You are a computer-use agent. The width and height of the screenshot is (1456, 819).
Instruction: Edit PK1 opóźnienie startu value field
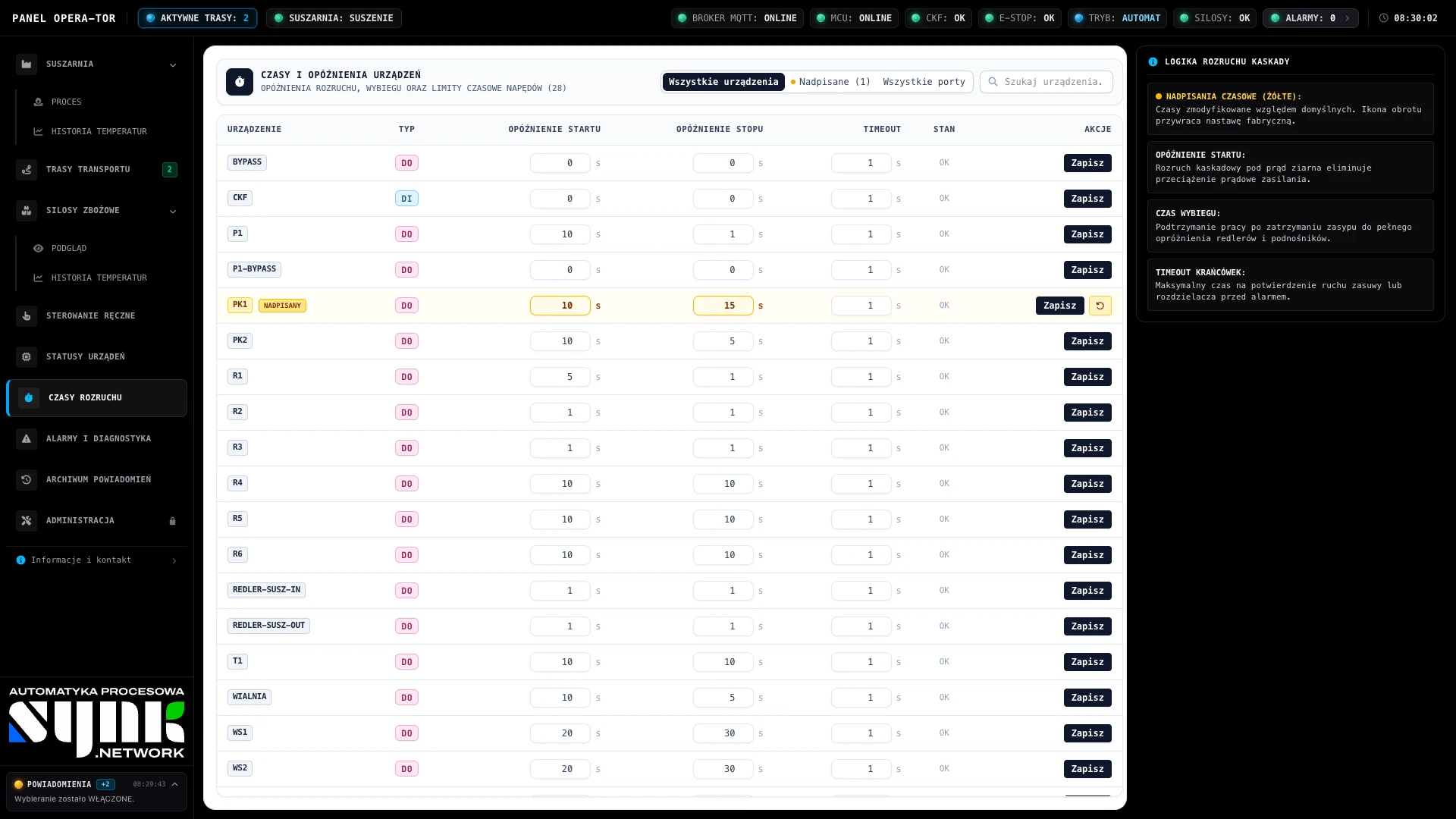[560, 306]
